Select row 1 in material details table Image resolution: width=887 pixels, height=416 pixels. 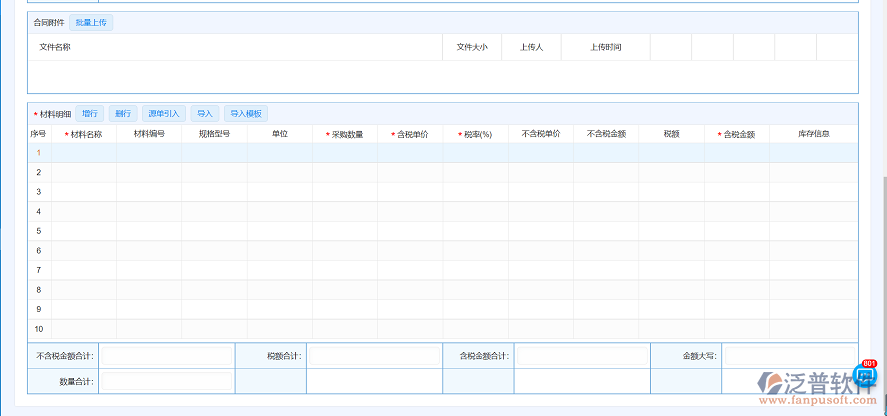click(x=39, y=153)
